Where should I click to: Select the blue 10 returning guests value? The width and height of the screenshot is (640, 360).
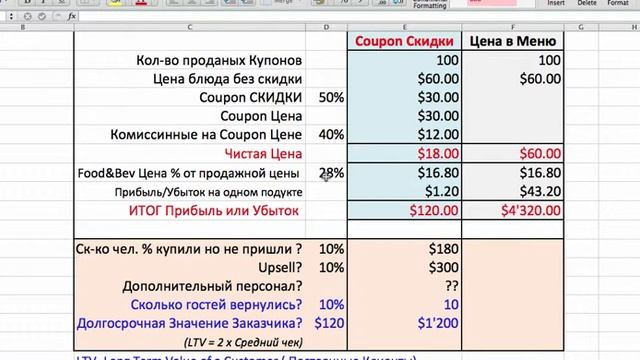(404, 305)
